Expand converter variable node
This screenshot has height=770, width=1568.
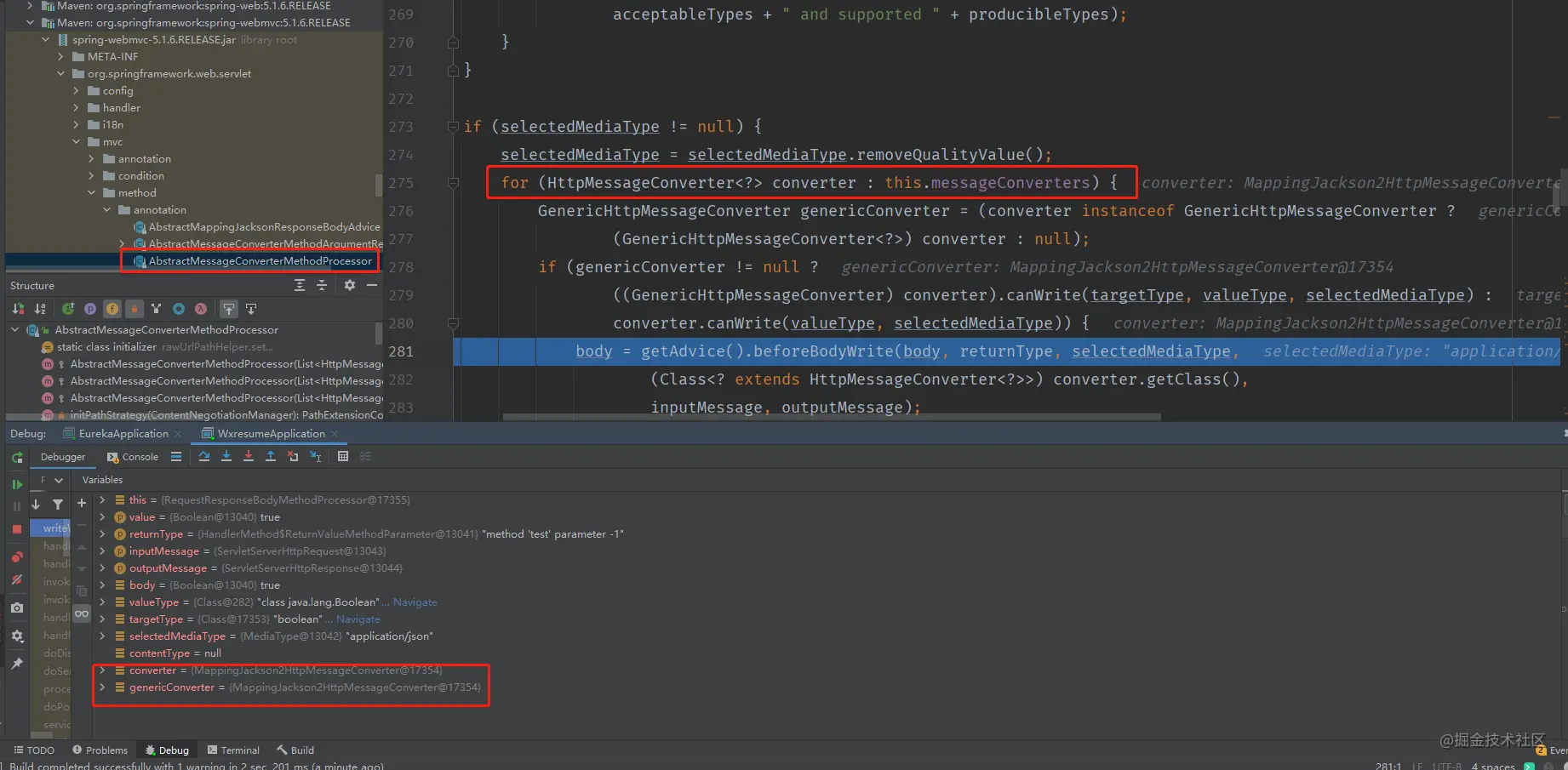(102, 670)
